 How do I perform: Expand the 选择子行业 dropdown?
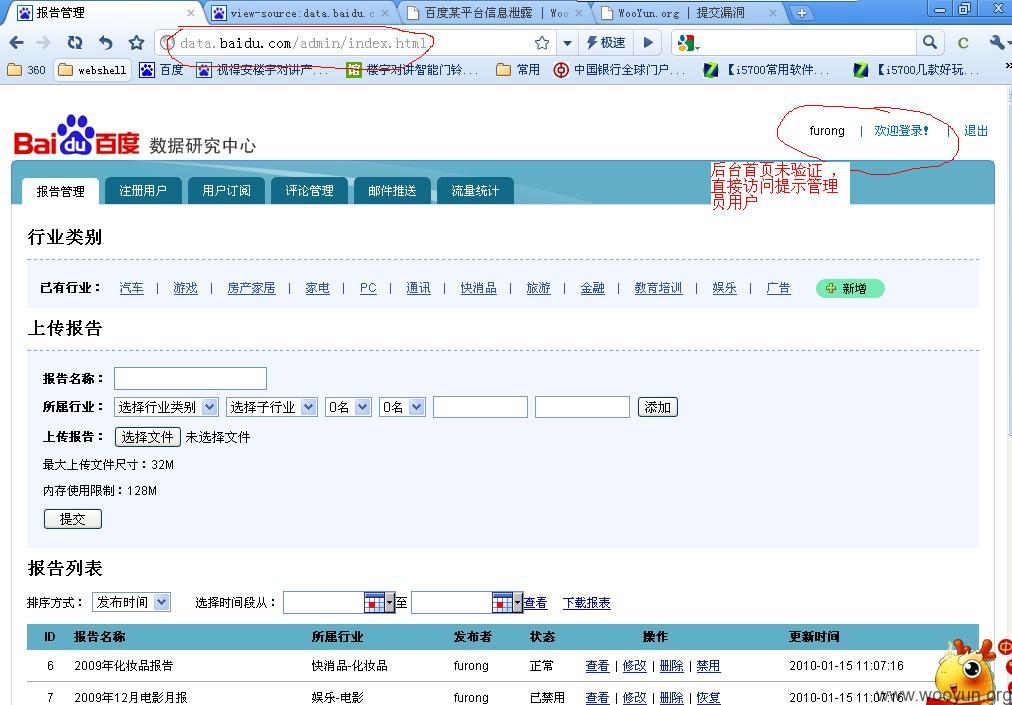[272, 407]
